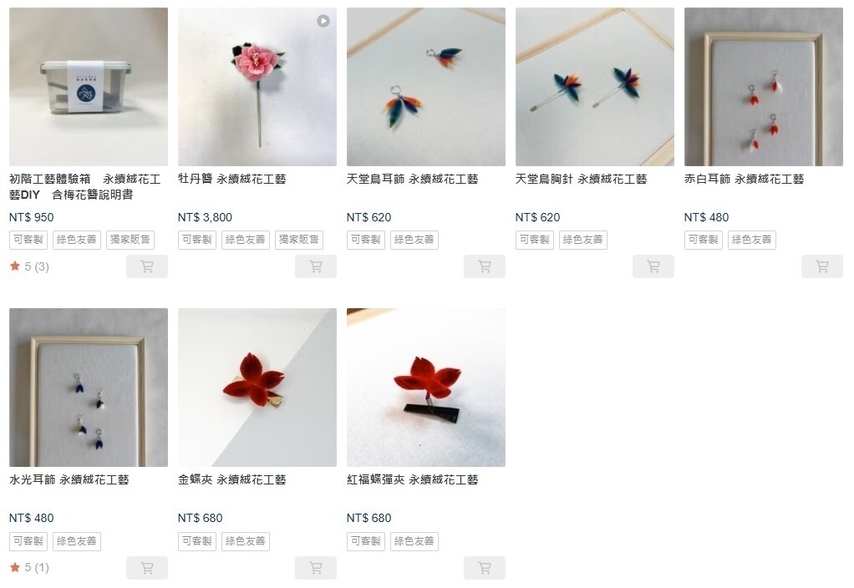Select the 獨家販售 tag under 牡丹簪
The height and width of the screenshot is (588, 854).
coord(299,240)
